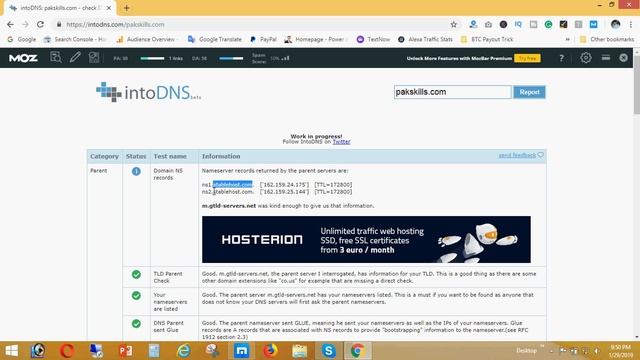Open MozBar help question mark
640x360 pixels.
click(562, 58)
